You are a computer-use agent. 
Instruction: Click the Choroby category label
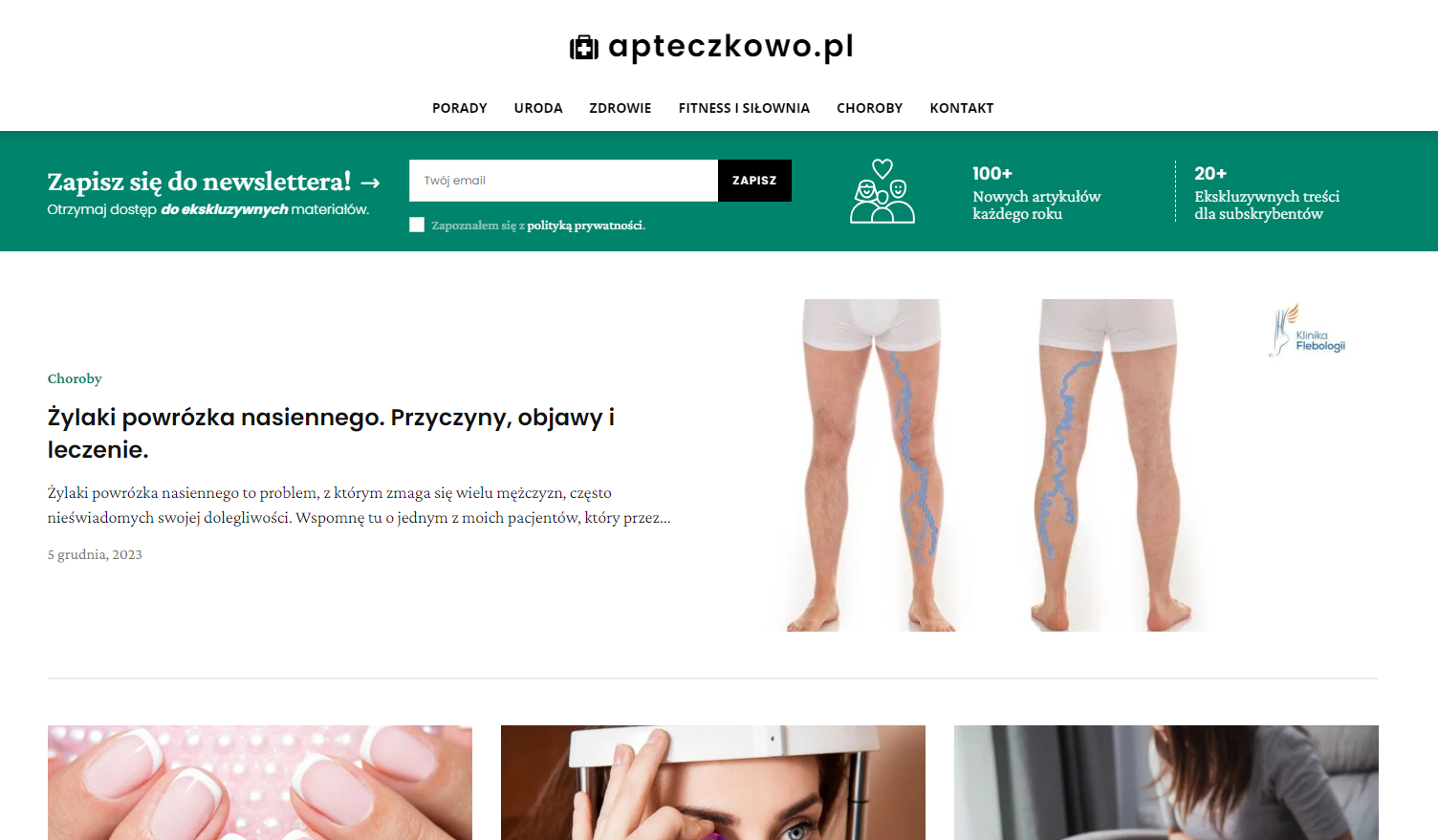pyautogui.click(x=75, y=378)
